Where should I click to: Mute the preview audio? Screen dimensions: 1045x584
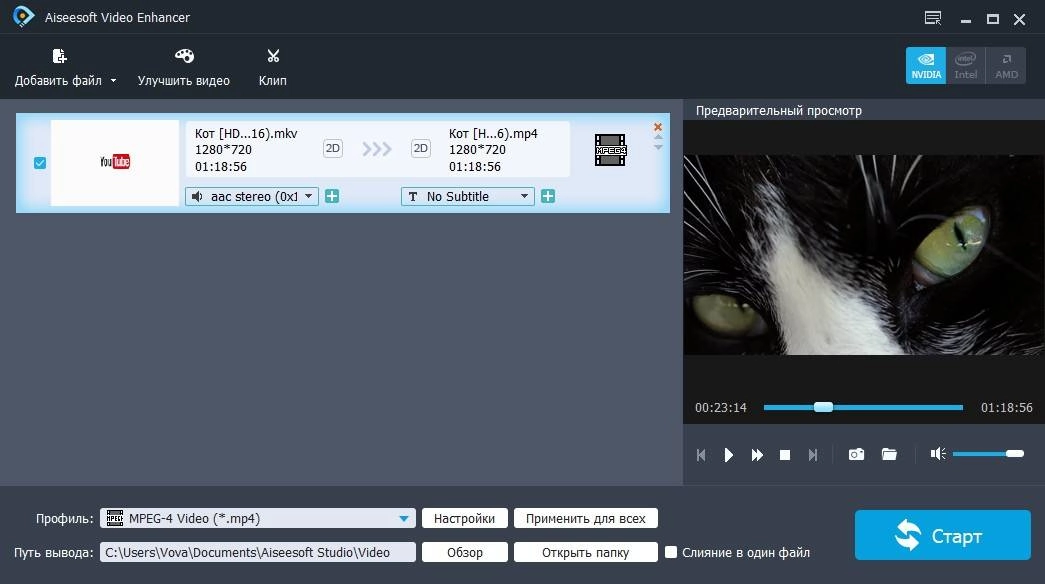pos(938,454)
